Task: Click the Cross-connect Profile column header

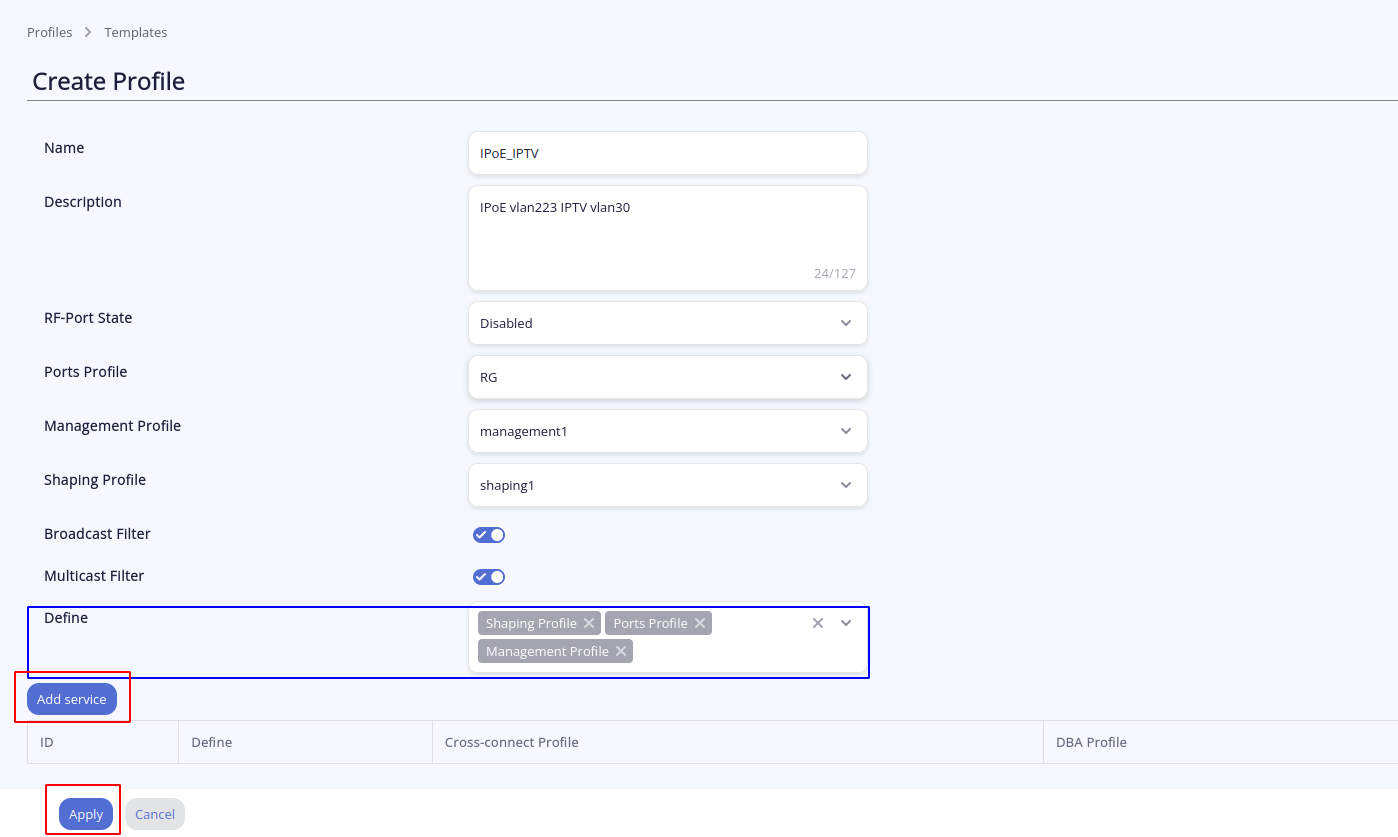Action: point(512,742)
